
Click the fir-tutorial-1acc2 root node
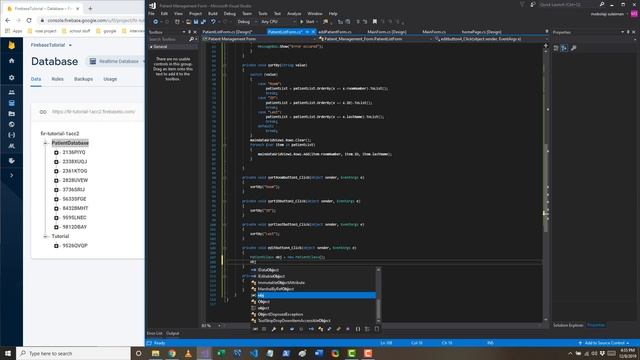(x=60, y=133)
